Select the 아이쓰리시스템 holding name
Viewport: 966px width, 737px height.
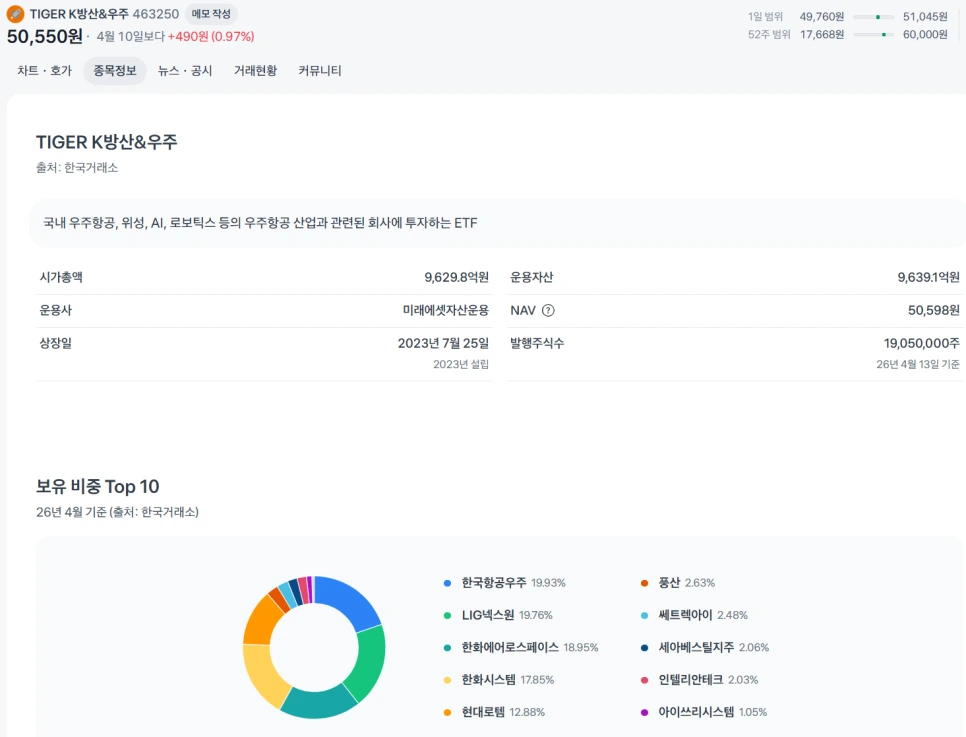pos(696,712)
